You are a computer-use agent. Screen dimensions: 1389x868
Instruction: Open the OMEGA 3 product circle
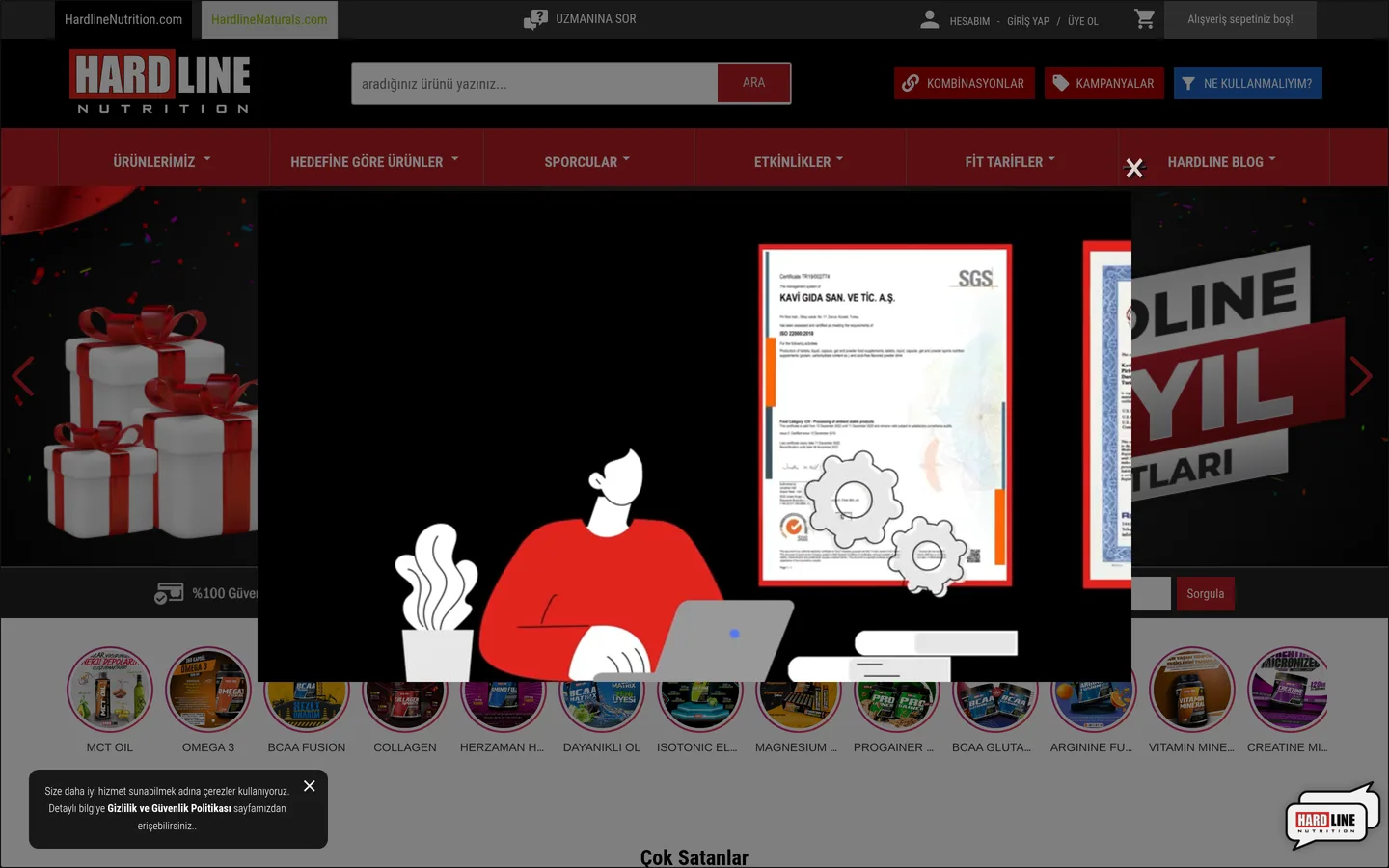[208, 690]
